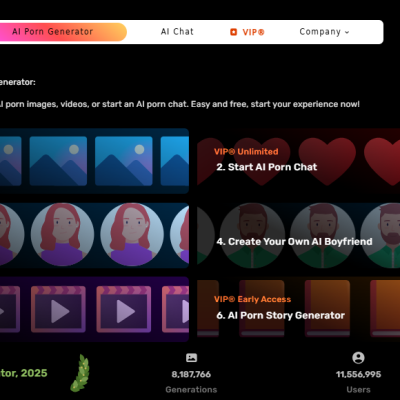The image size is (400, 400).
Task: Click the 8,187,766 generations counter
Action: point(191,374)
